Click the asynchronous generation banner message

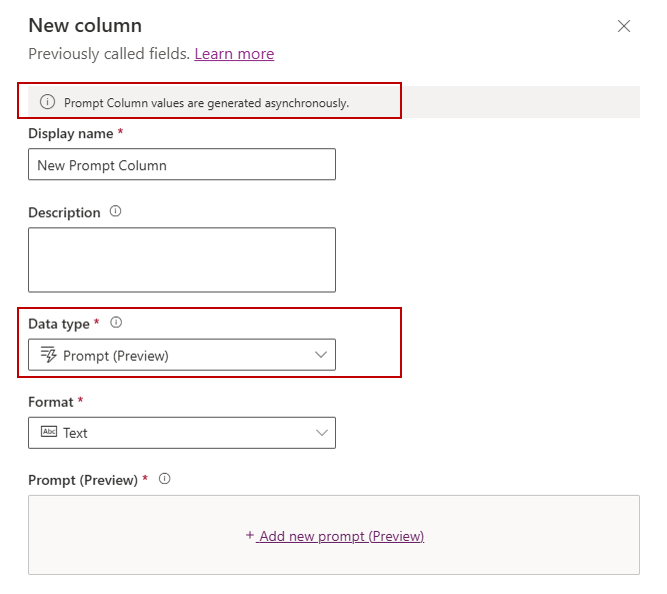pyautogui.click(x=206, y=103)
